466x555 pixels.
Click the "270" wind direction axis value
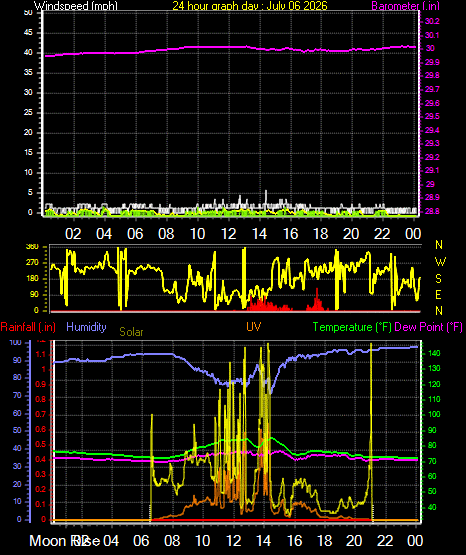tap(32, 263)
